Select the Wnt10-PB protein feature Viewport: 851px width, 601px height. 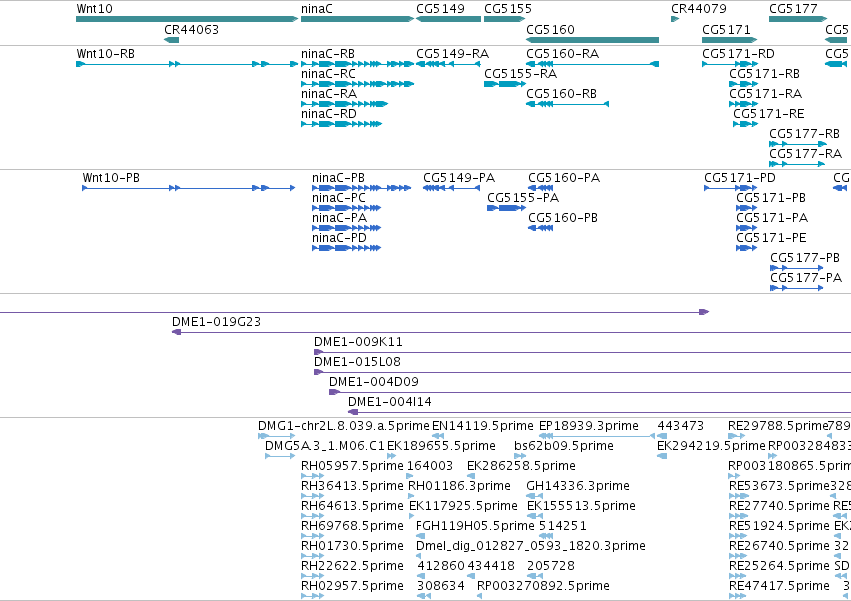[189, 188]
